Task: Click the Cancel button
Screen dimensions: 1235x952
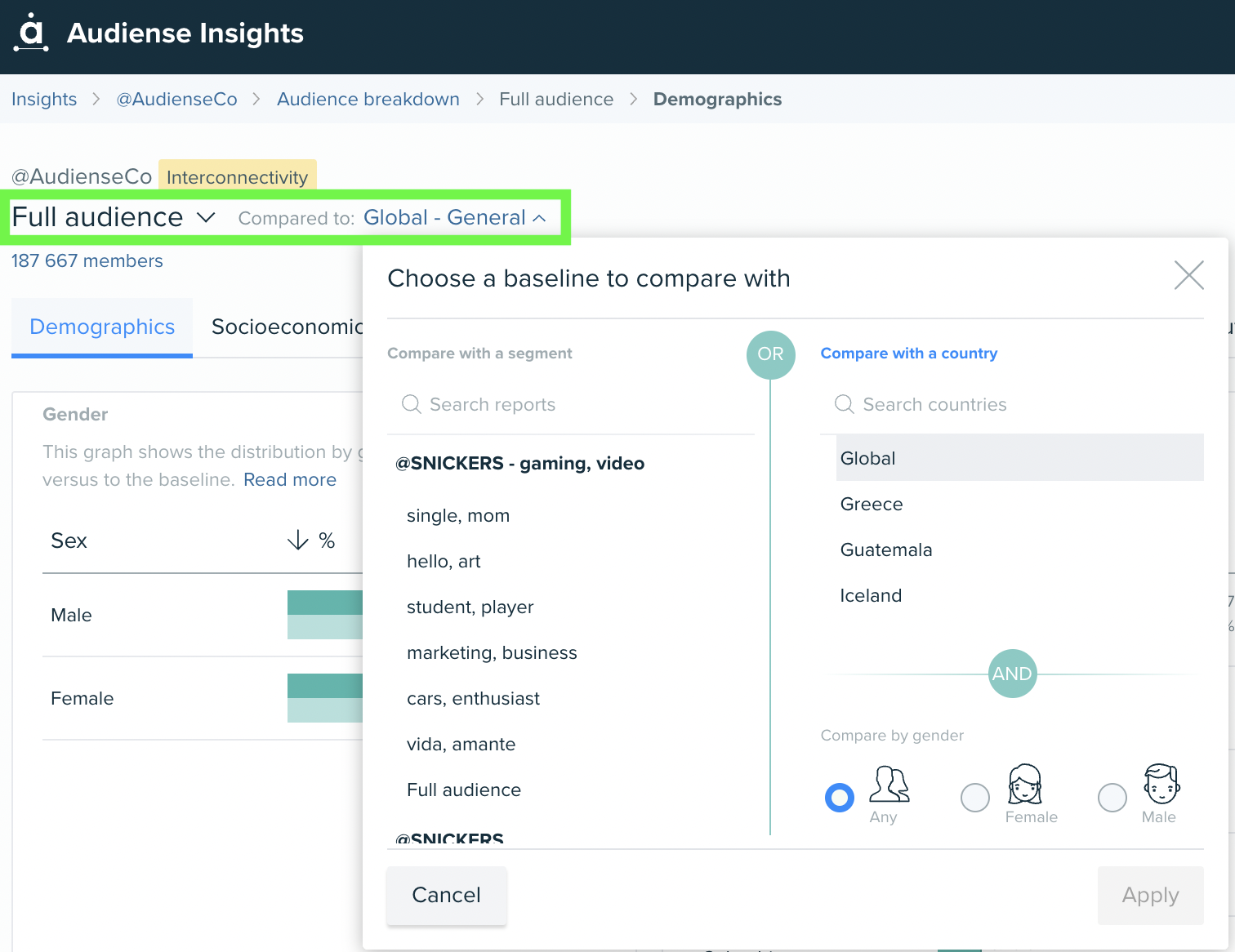Action: tap(447, 895)
